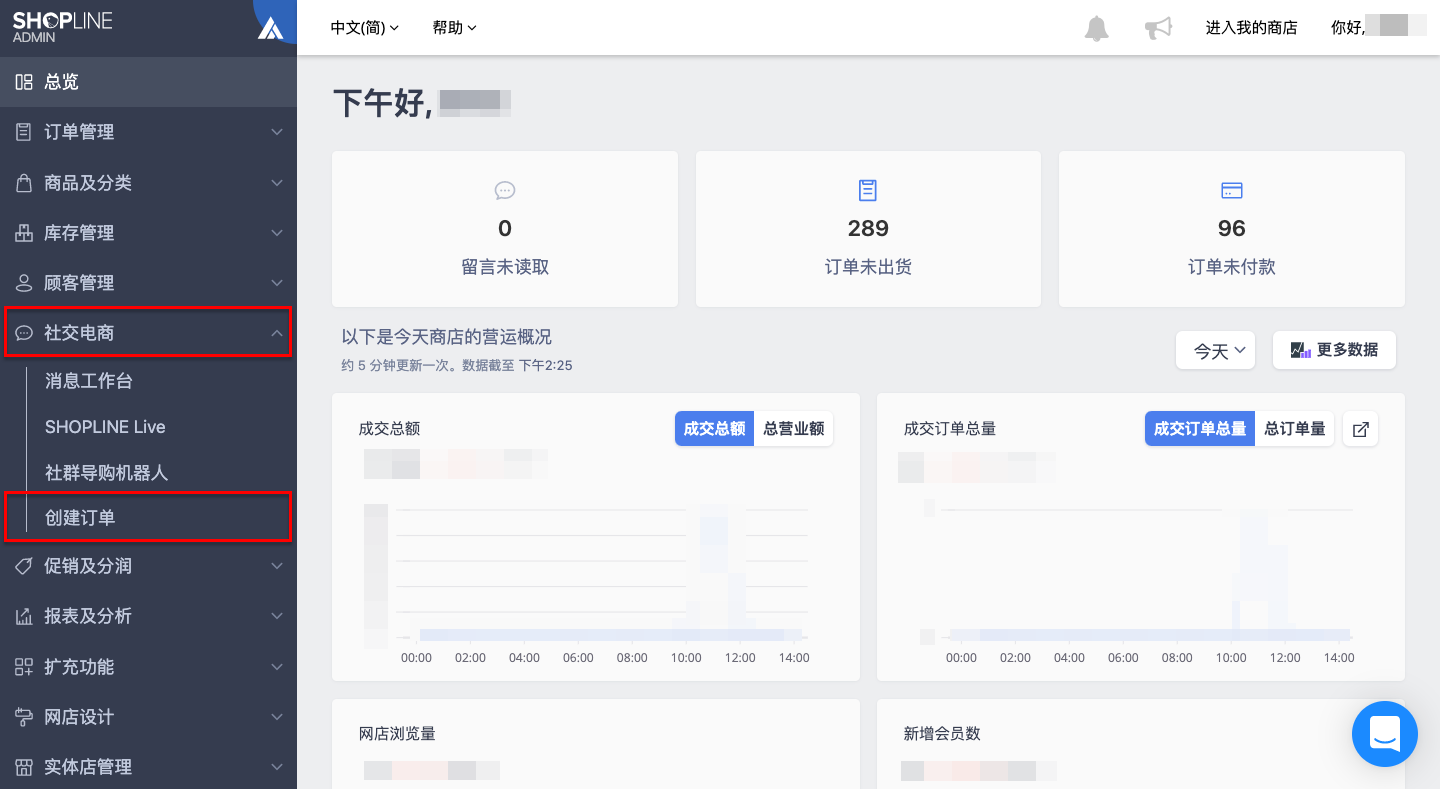The width and height of the screenshot is (1440, 789).
Task: Click the unpaid orders card icon
Action: (1232, 190)
